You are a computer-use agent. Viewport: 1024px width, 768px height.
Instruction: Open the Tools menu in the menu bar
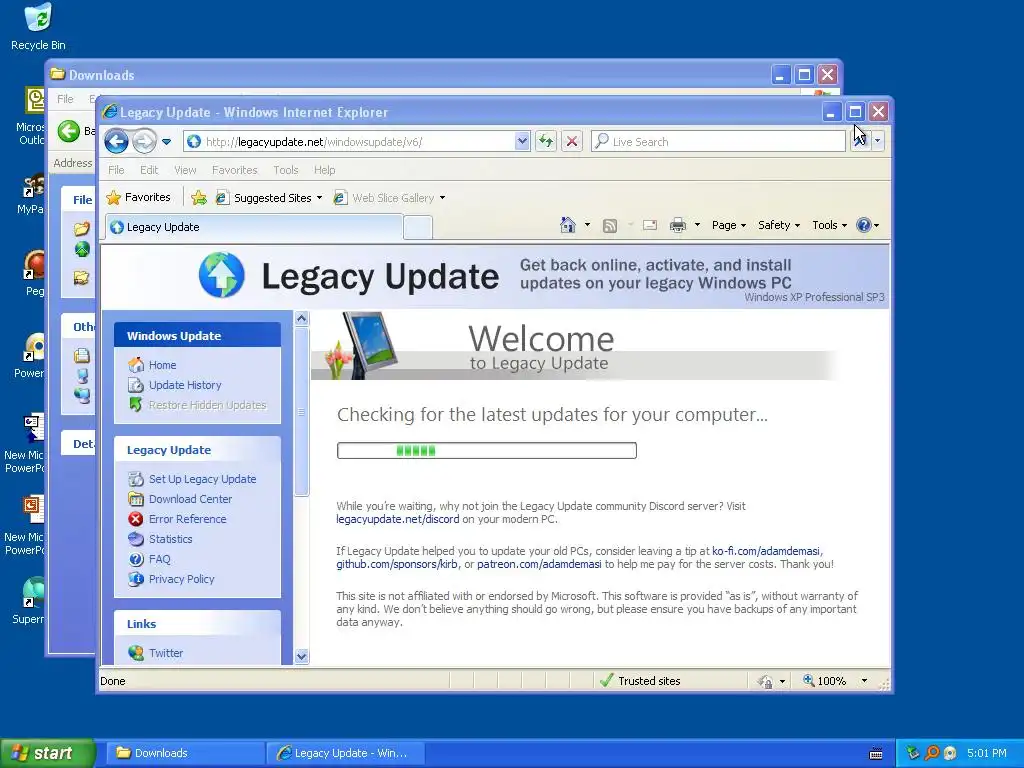click(285, 170)
